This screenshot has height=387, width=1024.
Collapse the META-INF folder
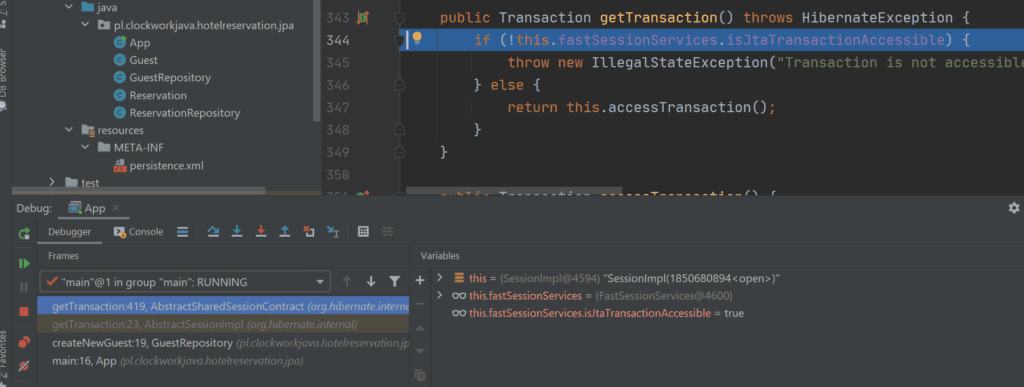86,147
